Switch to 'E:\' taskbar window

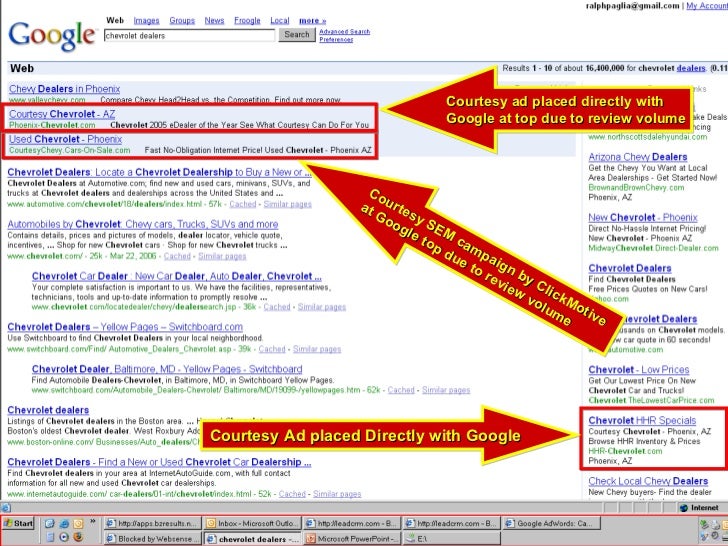pos(451,539)
